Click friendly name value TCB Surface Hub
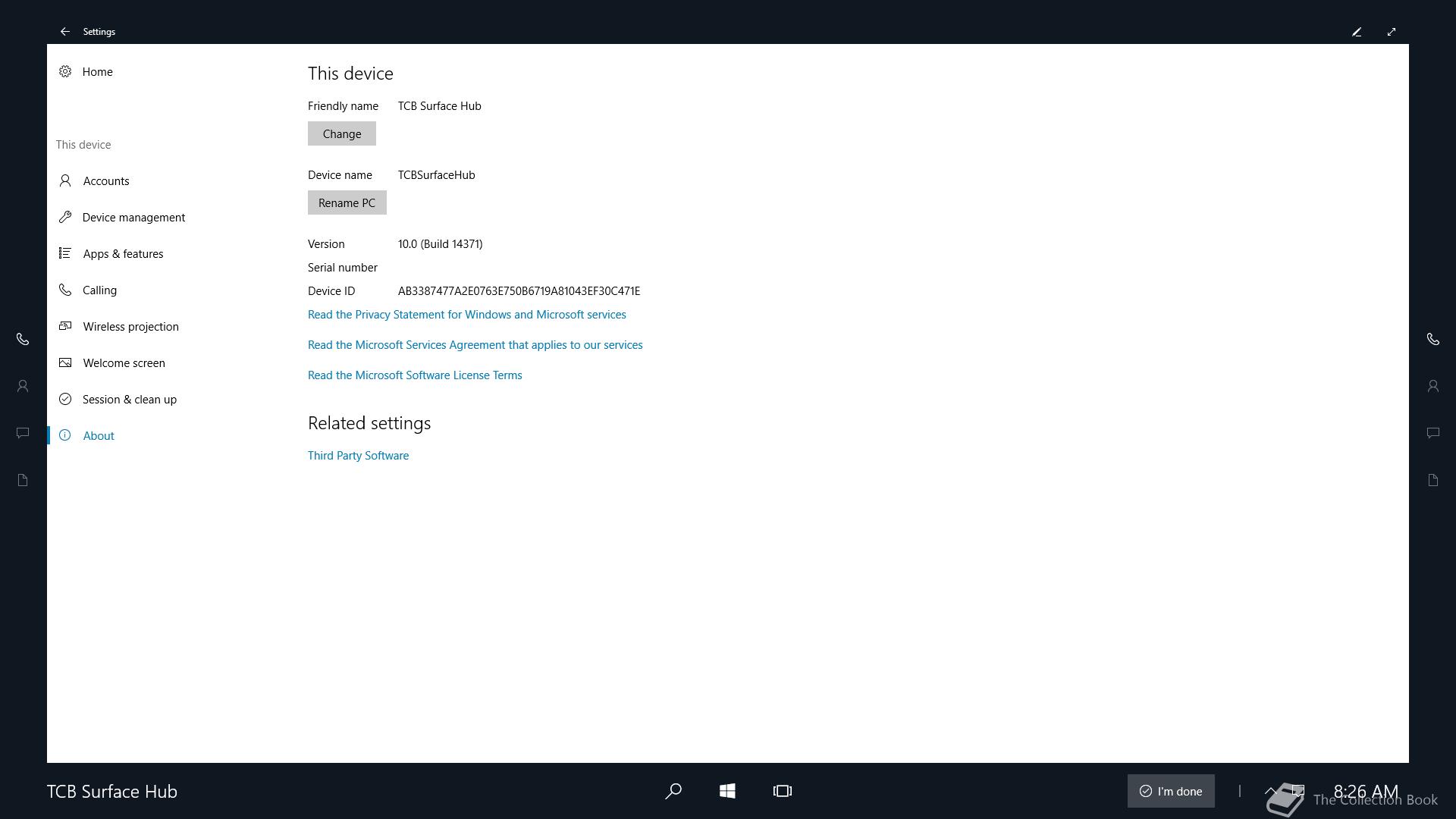 pos(439,105)
